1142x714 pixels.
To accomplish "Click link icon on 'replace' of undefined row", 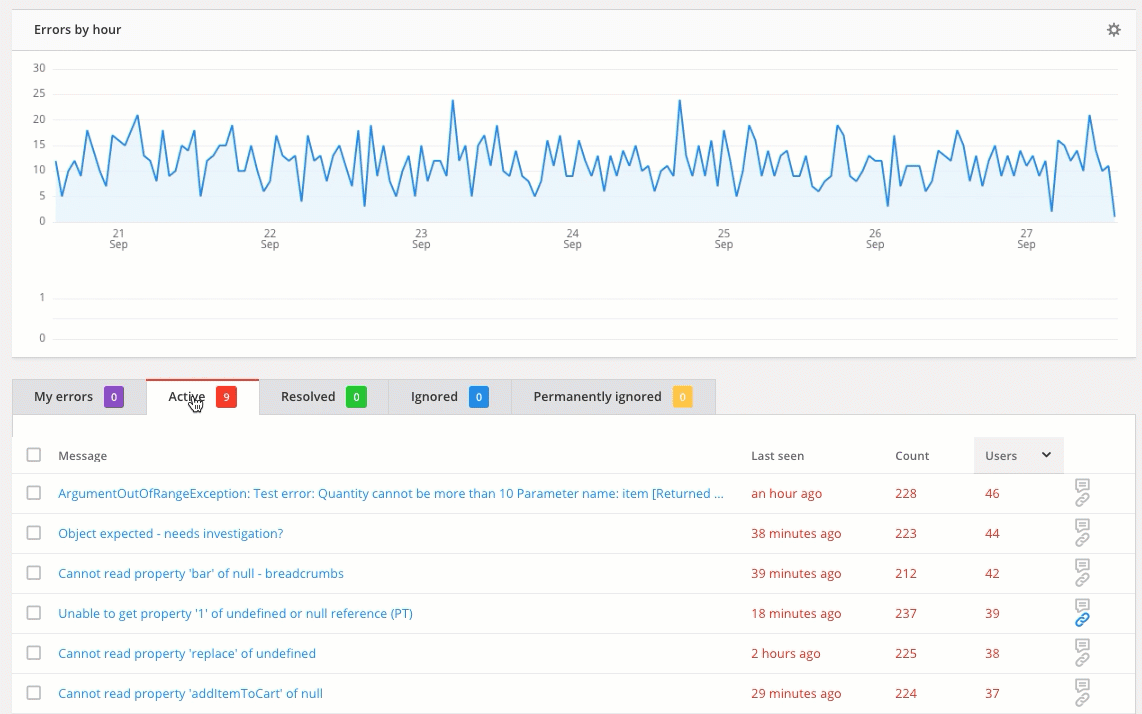I will click(x=1082, y=660).
